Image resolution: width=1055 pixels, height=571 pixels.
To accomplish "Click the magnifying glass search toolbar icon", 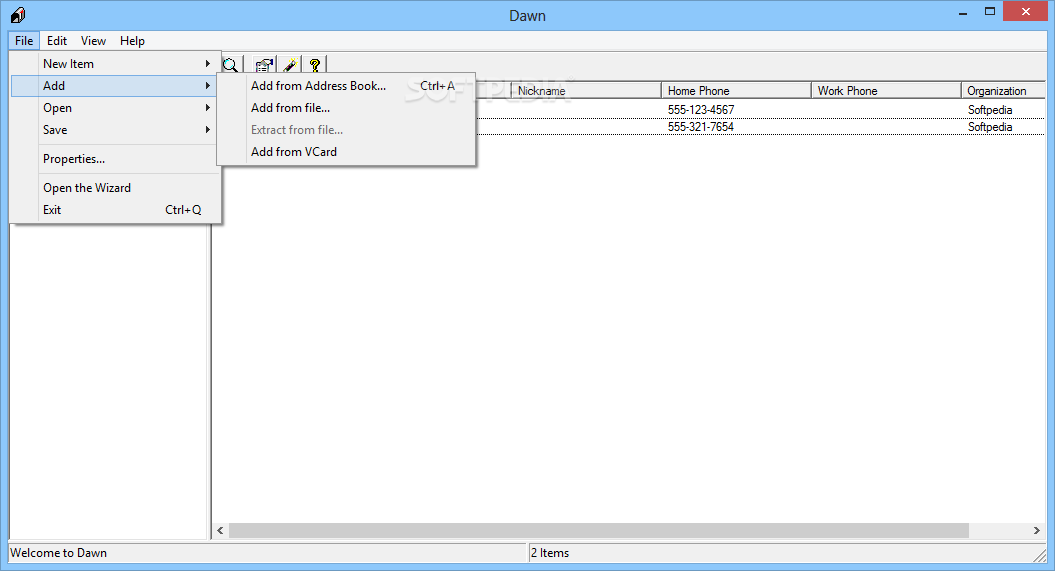I will (x=231, y=65).
